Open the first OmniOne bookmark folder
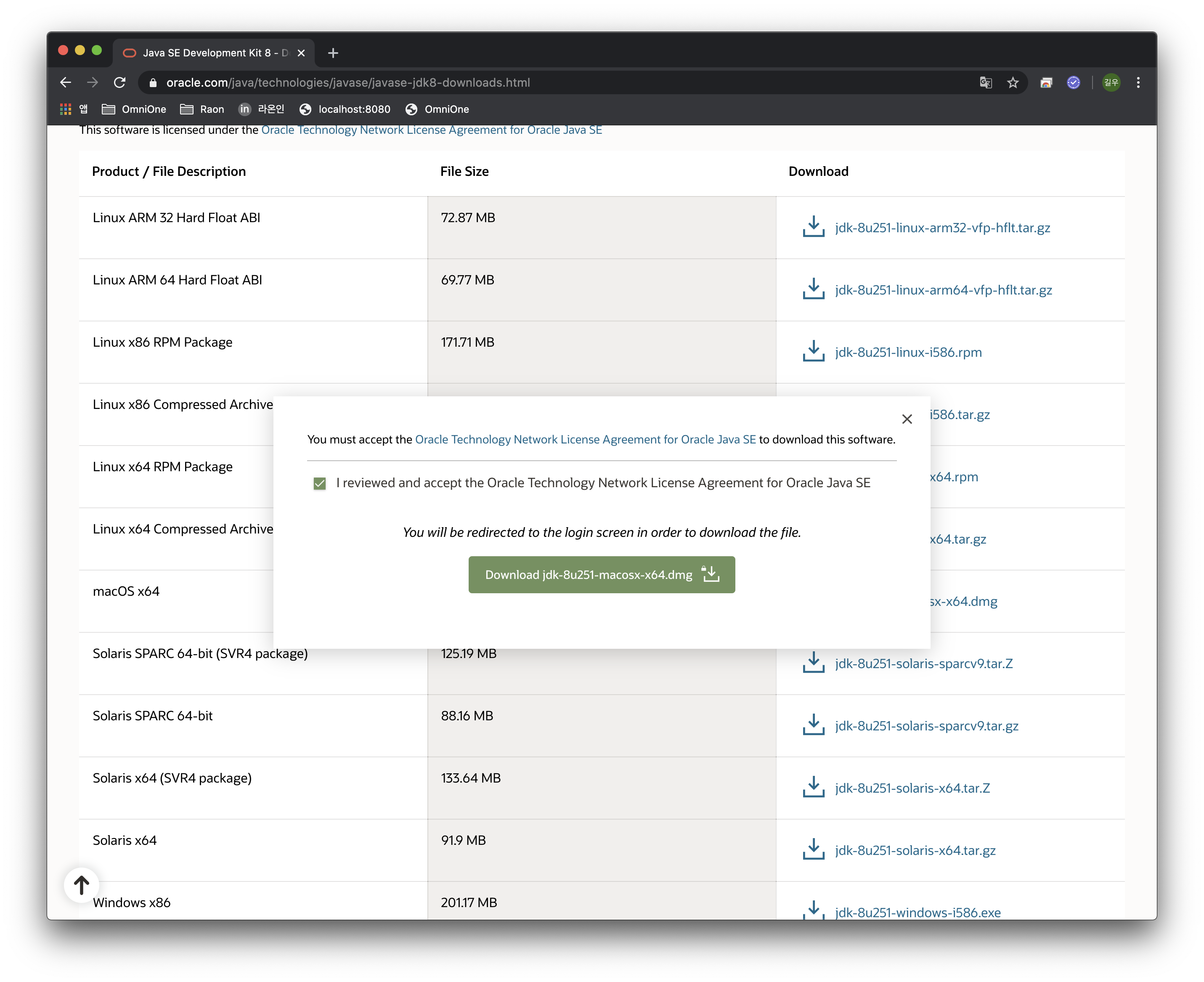 (134, 109)
